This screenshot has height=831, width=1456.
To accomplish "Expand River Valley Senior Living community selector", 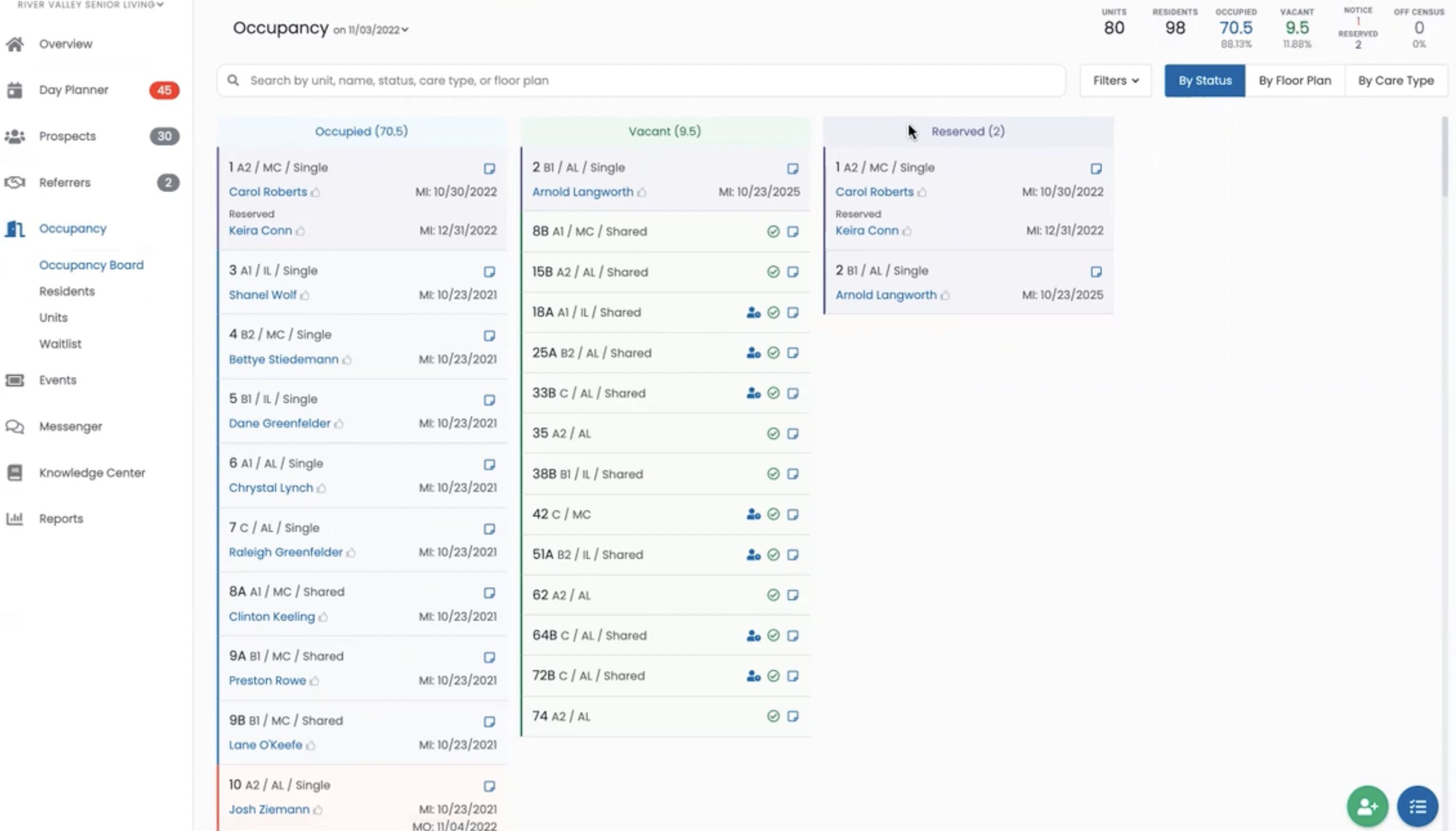I will (x=90, y=5).
